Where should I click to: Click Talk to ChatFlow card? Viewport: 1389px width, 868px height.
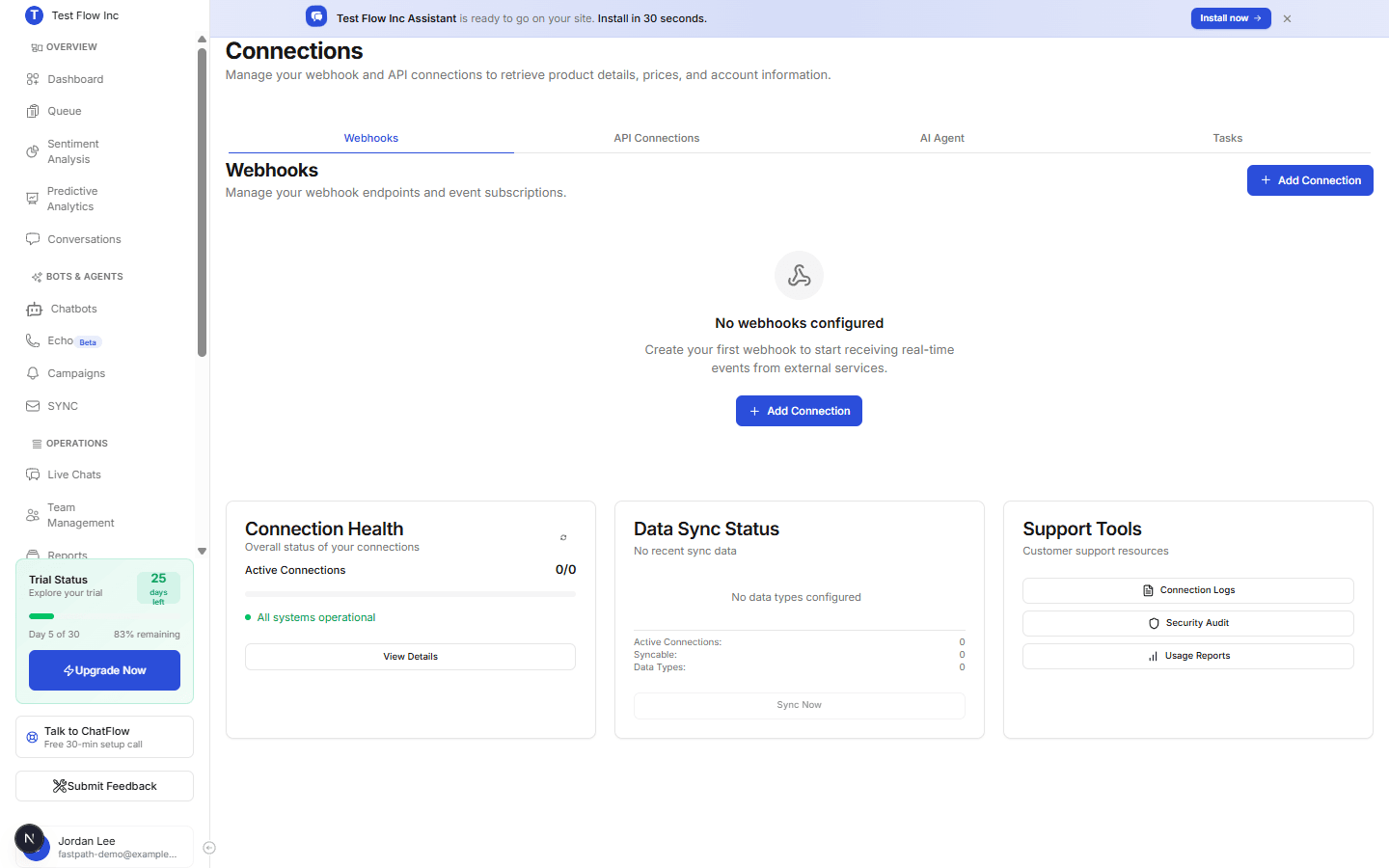(x=104, y=737)
